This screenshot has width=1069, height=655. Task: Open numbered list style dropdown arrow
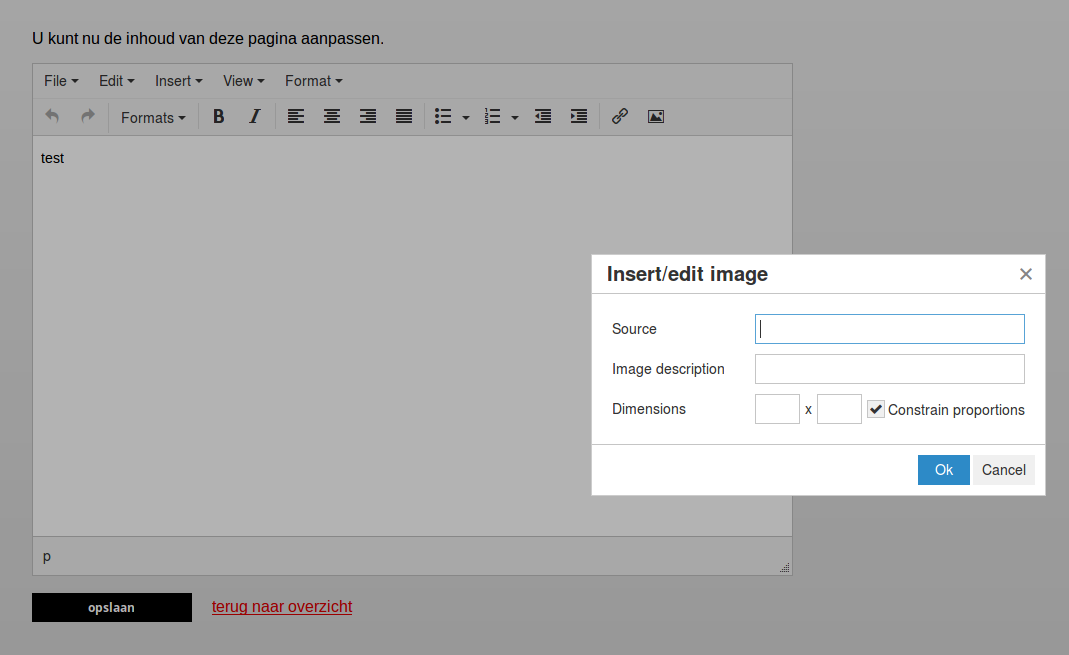point(515,117)
